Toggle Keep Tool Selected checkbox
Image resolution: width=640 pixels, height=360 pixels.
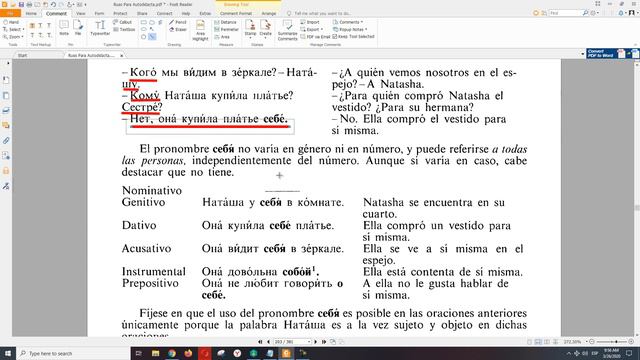(x=335, y=37)
